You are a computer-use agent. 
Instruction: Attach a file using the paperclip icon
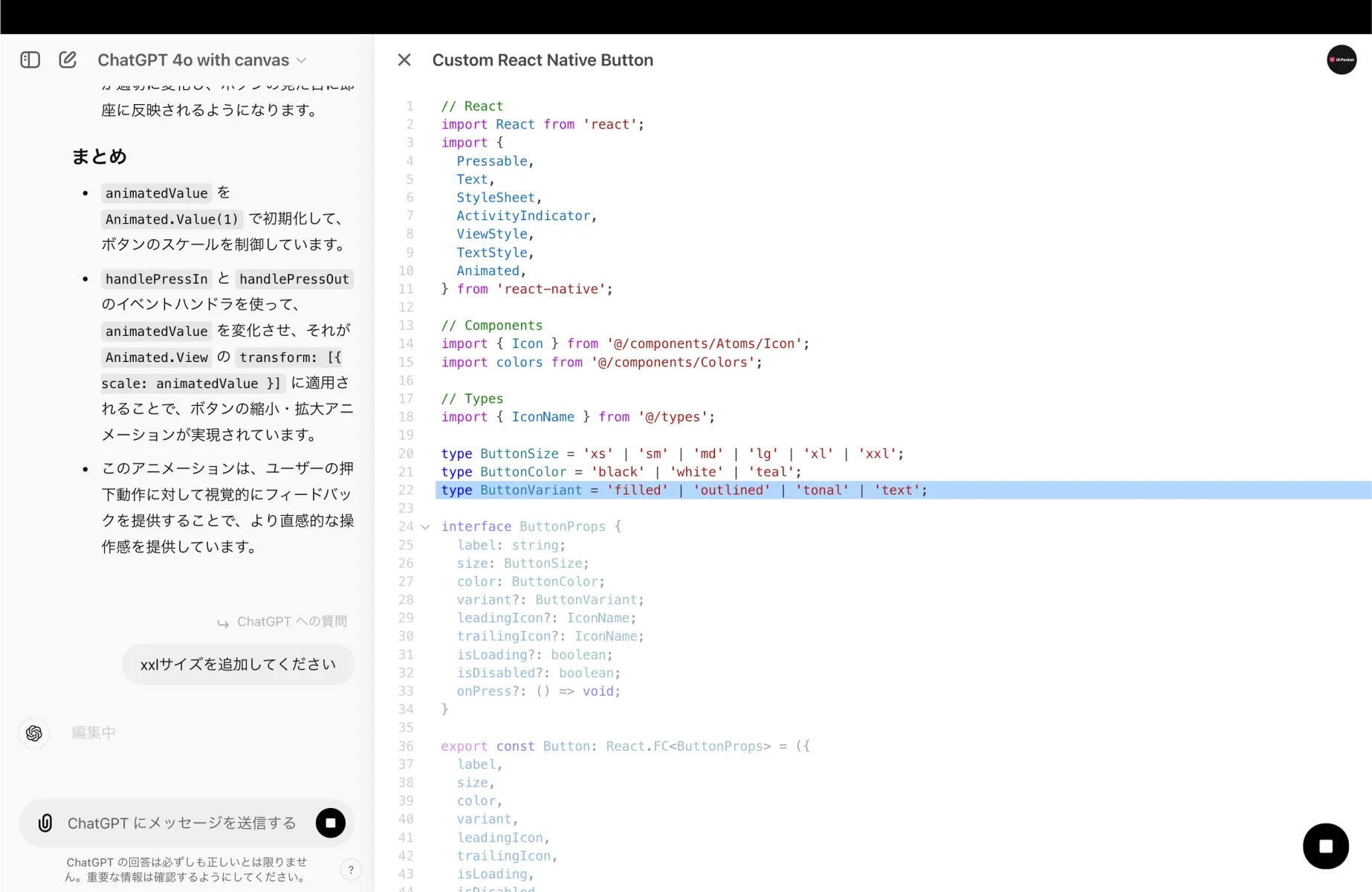[x=45, y=823]
